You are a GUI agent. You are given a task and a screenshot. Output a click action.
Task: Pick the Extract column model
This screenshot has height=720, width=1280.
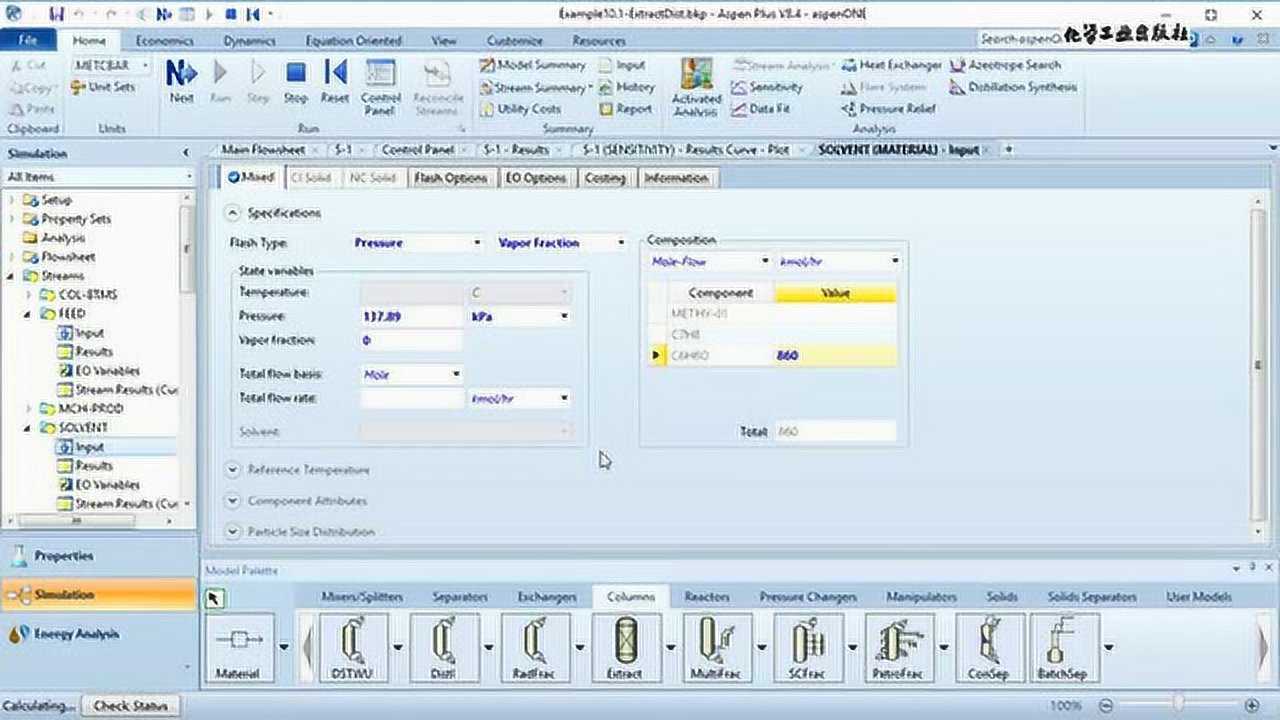625,638
